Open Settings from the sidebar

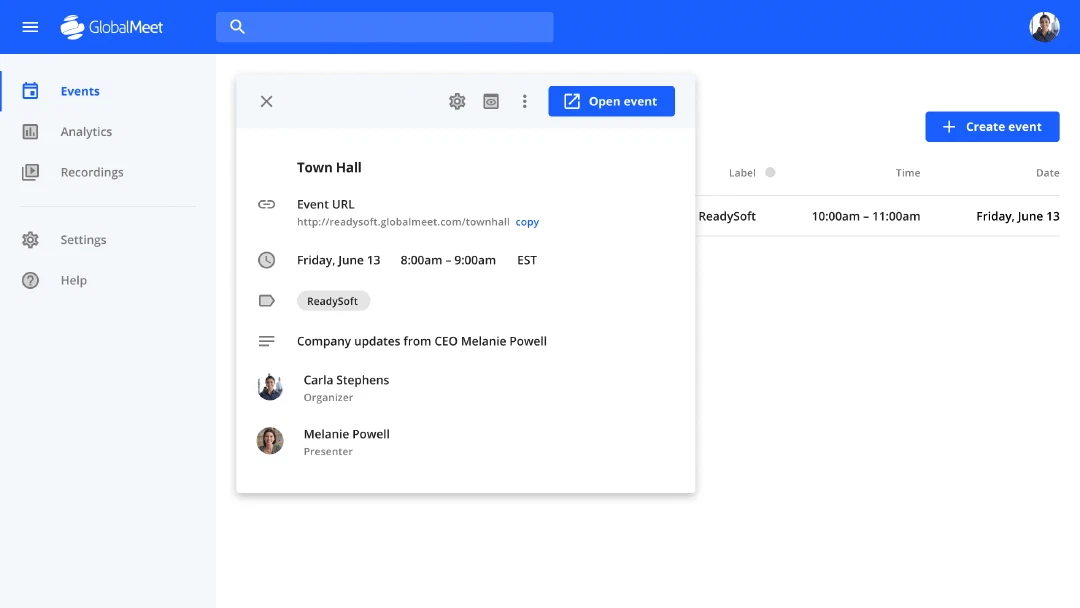tap(83, 240)
